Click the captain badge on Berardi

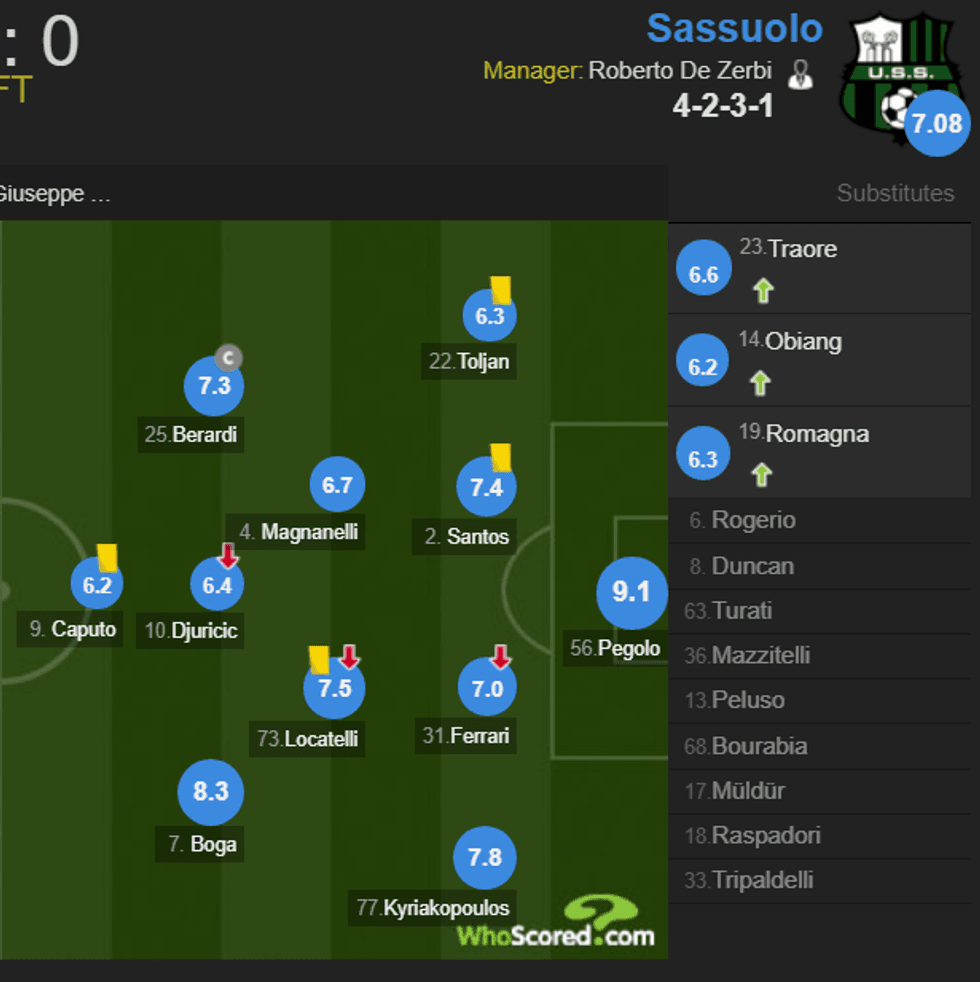pyautogui.click(x=229, y=358)
